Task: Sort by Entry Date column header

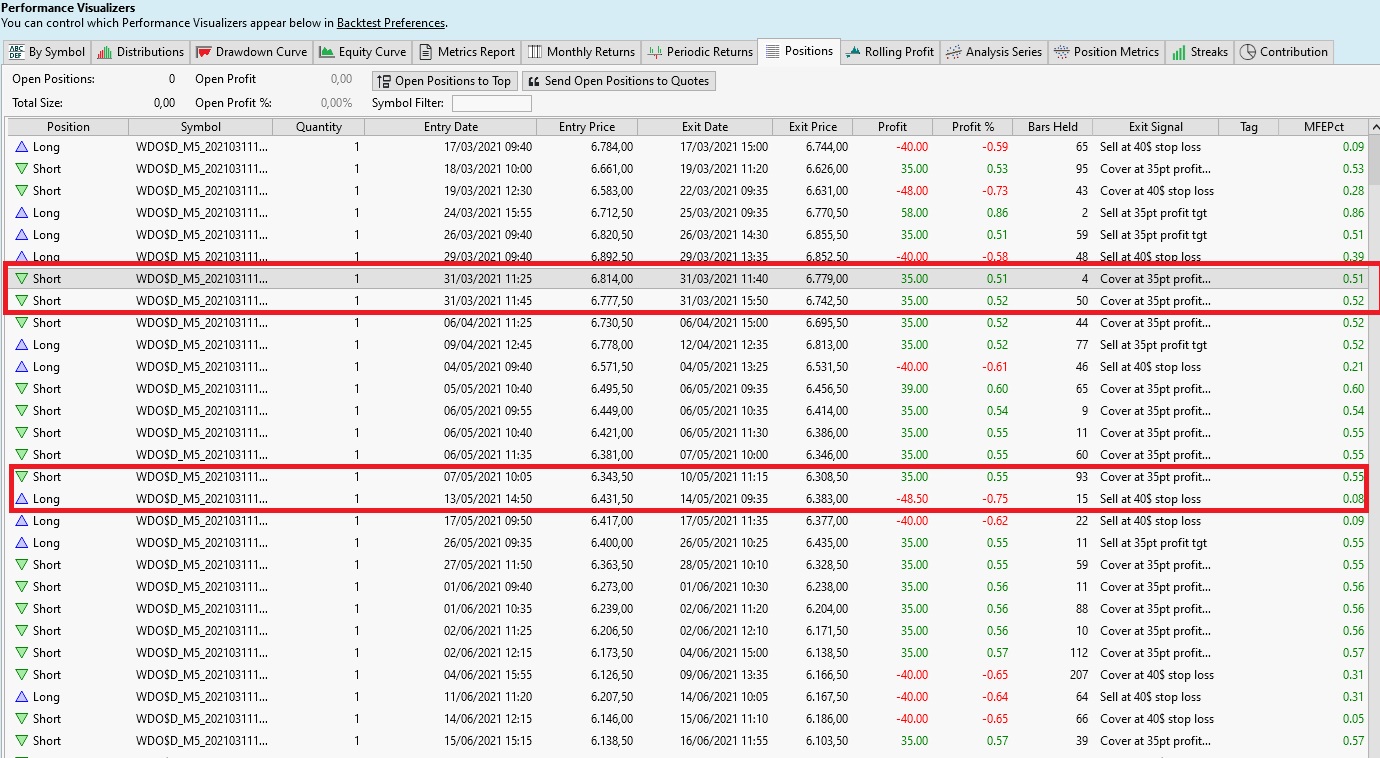Action: tap(450, 127)
